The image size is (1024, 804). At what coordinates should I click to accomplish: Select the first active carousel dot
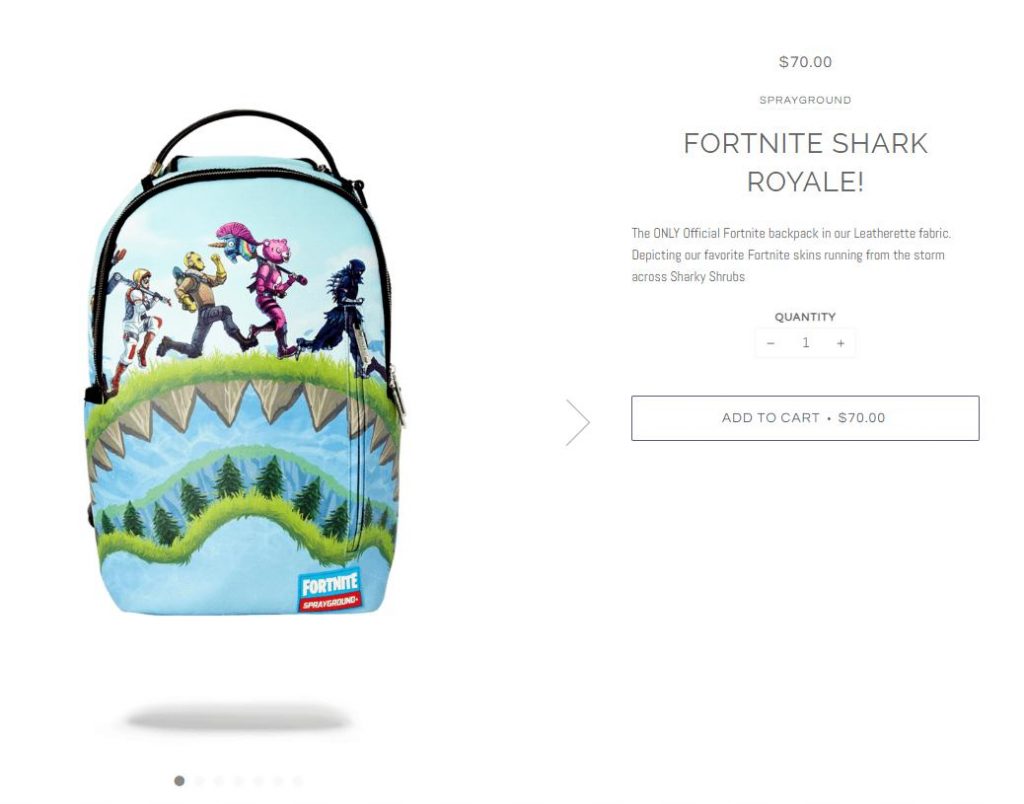[180, 780]
